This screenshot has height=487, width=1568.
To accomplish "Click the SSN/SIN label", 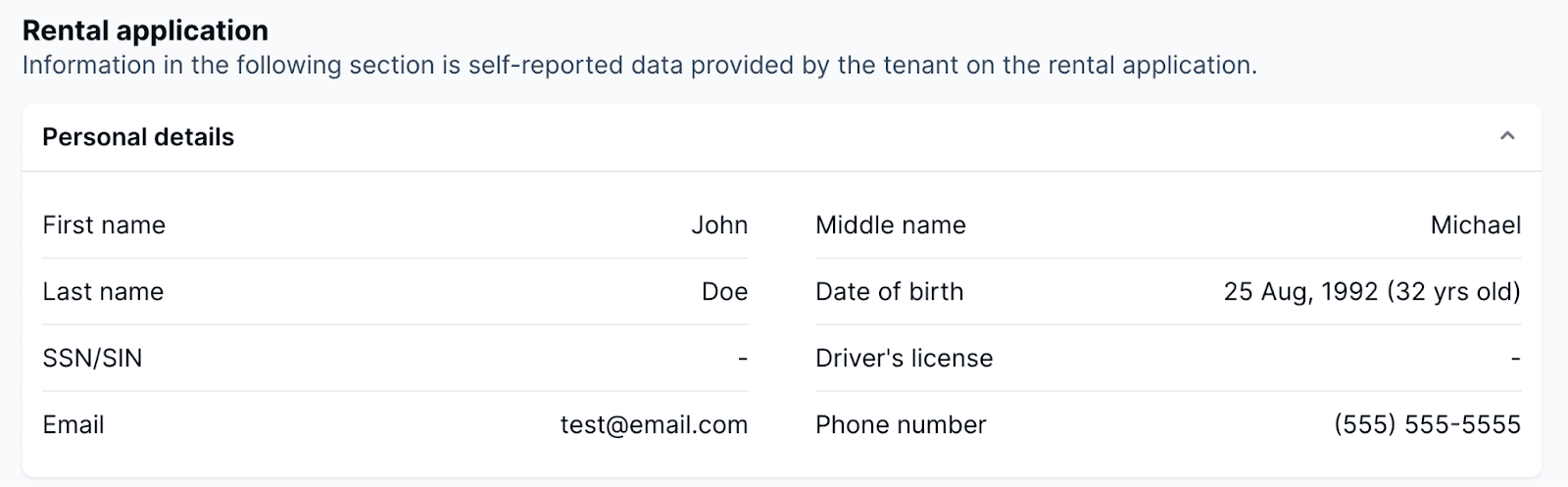I will tap(92, 359).
